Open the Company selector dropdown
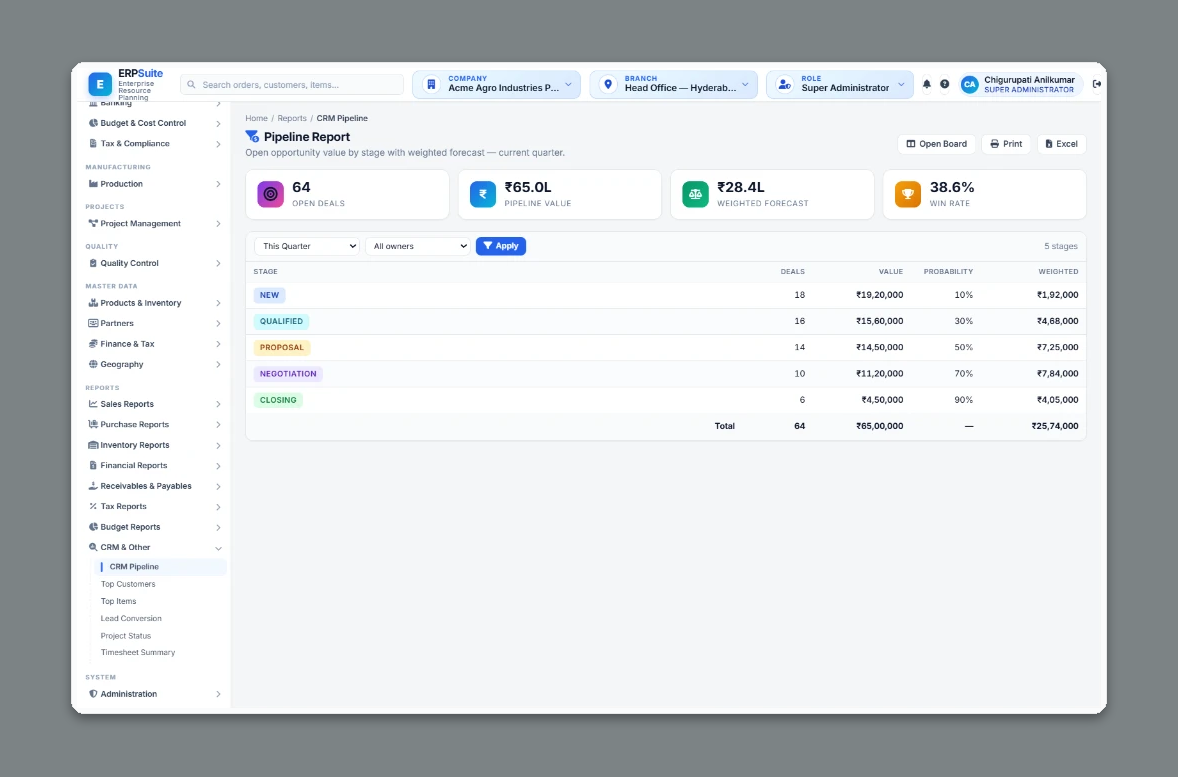 click(x=497, y=84)
